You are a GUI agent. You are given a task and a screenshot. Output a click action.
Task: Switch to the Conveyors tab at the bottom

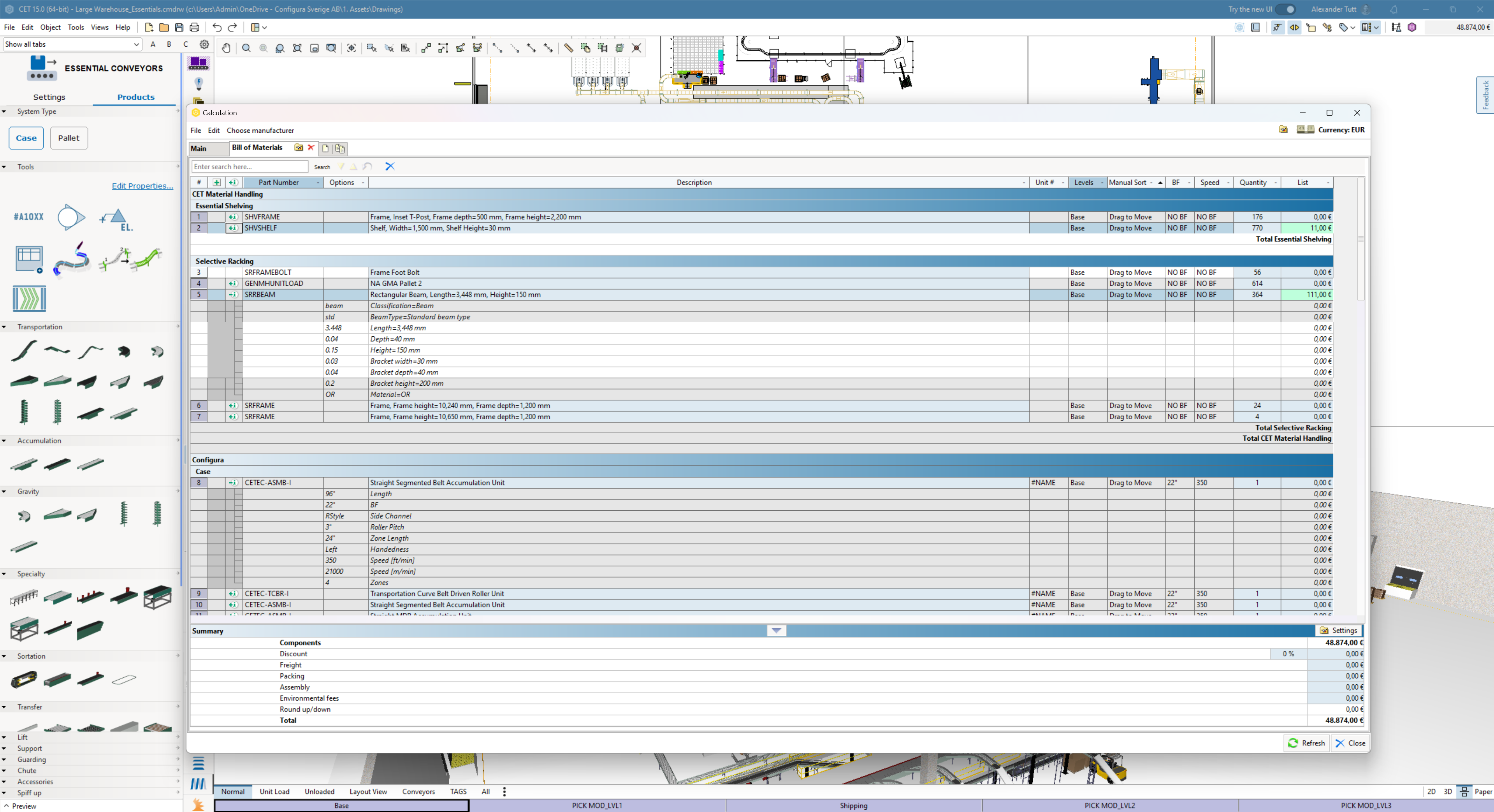[x=419, y=791]
